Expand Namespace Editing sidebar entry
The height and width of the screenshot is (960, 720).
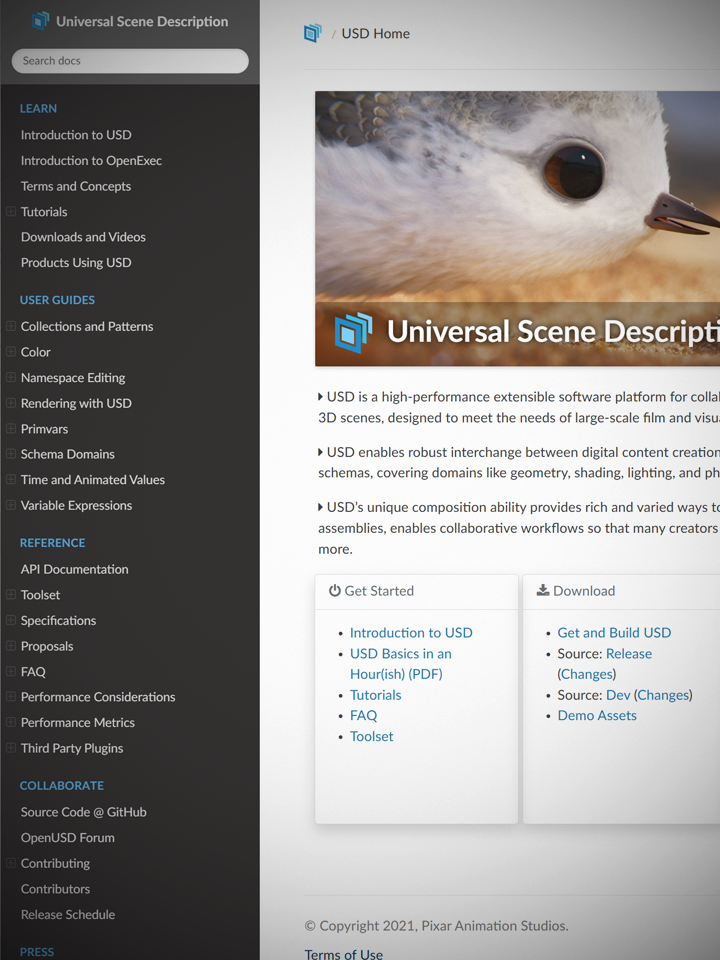11,377
